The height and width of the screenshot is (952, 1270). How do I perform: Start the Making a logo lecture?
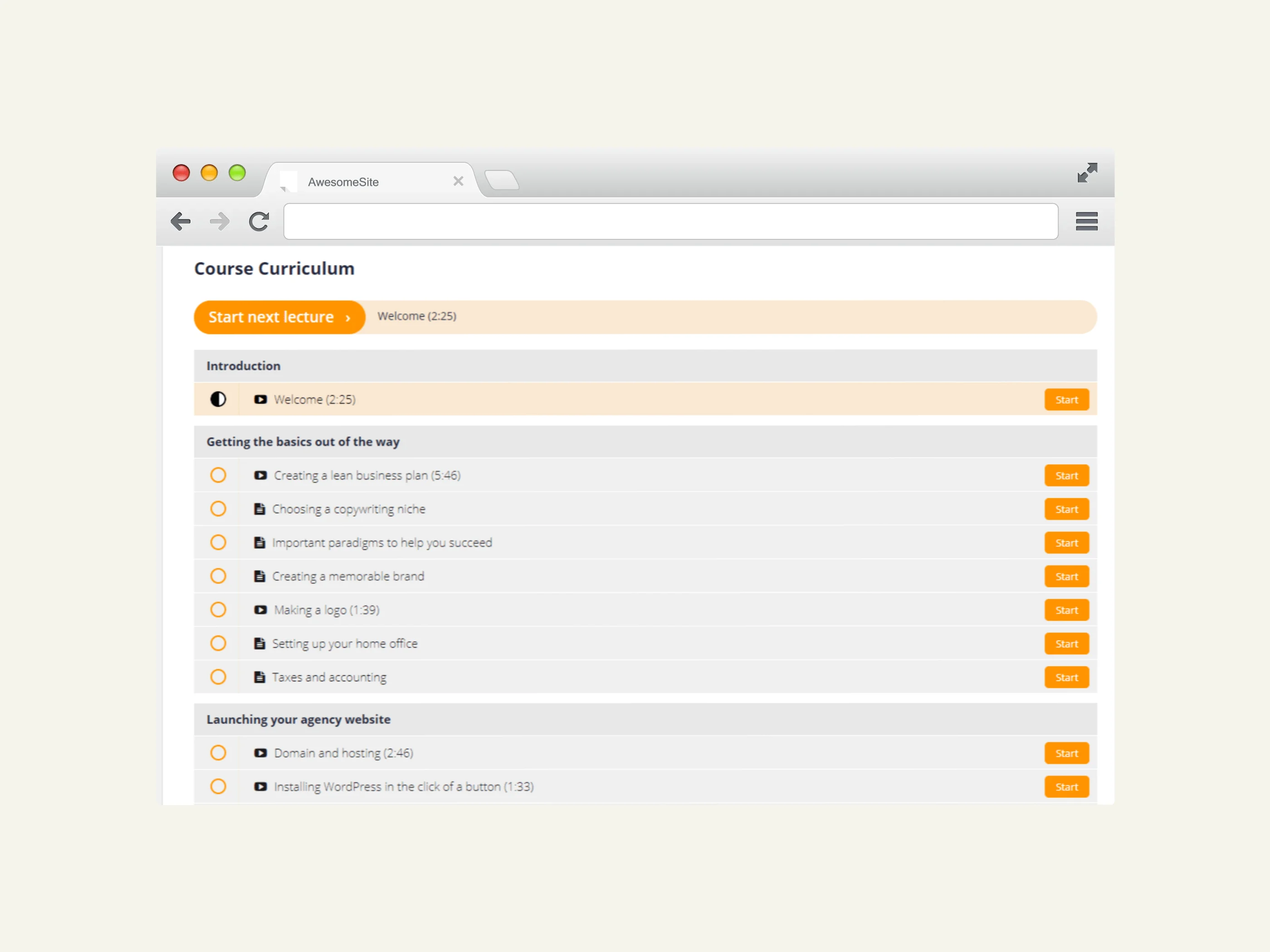tap(1066, 610)
